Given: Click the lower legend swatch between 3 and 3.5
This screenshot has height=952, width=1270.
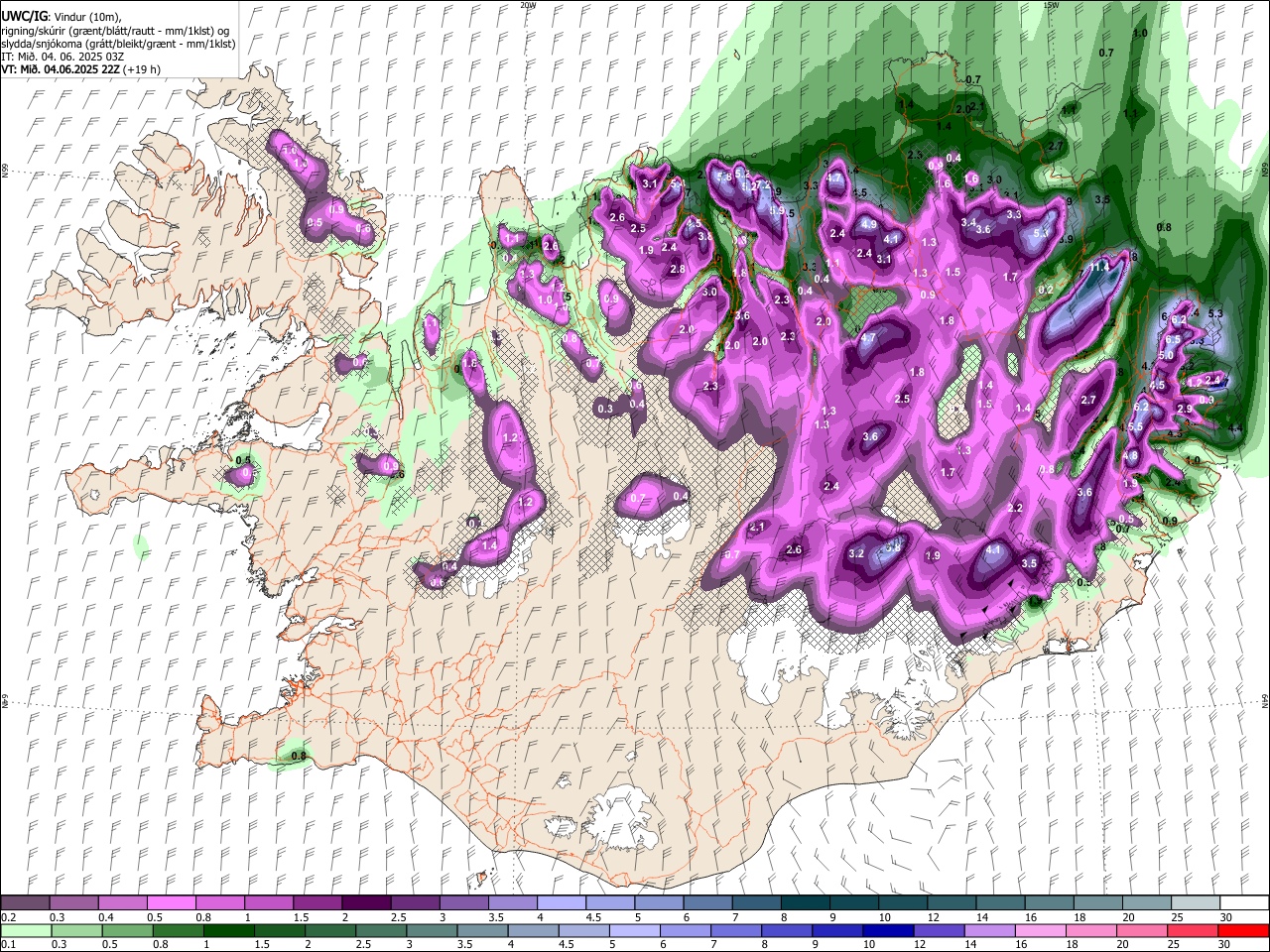Looking at the screenshot, I should (x=431, y=930).
